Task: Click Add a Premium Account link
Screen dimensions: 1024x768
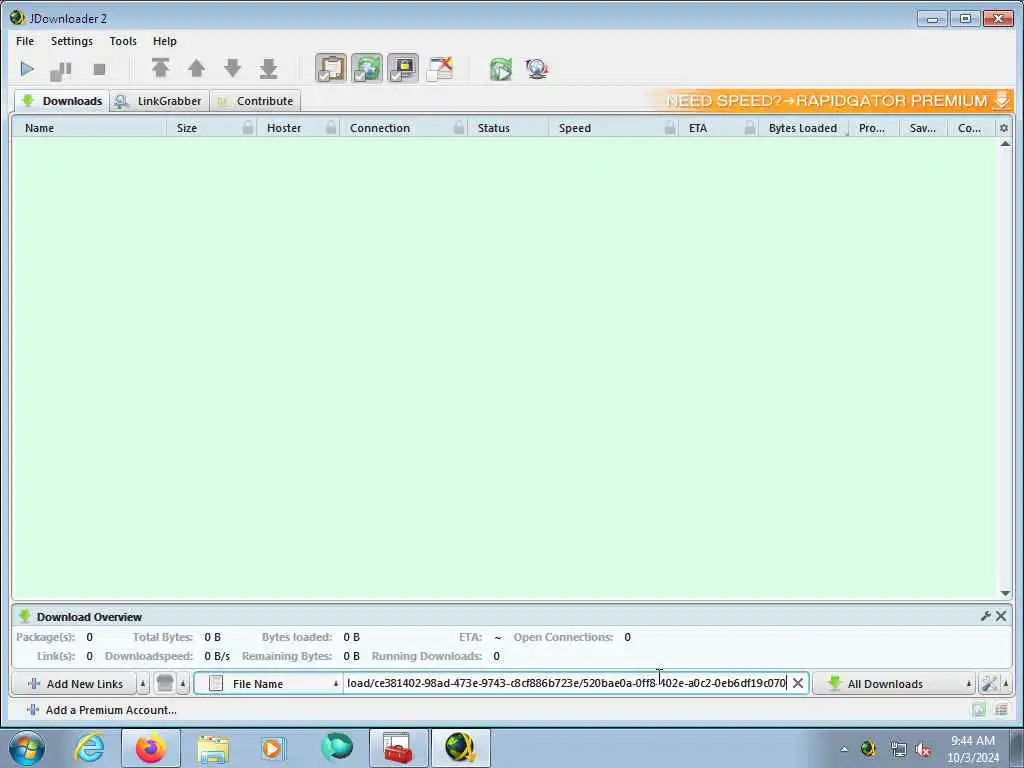Action: click(x=102, y=710)
